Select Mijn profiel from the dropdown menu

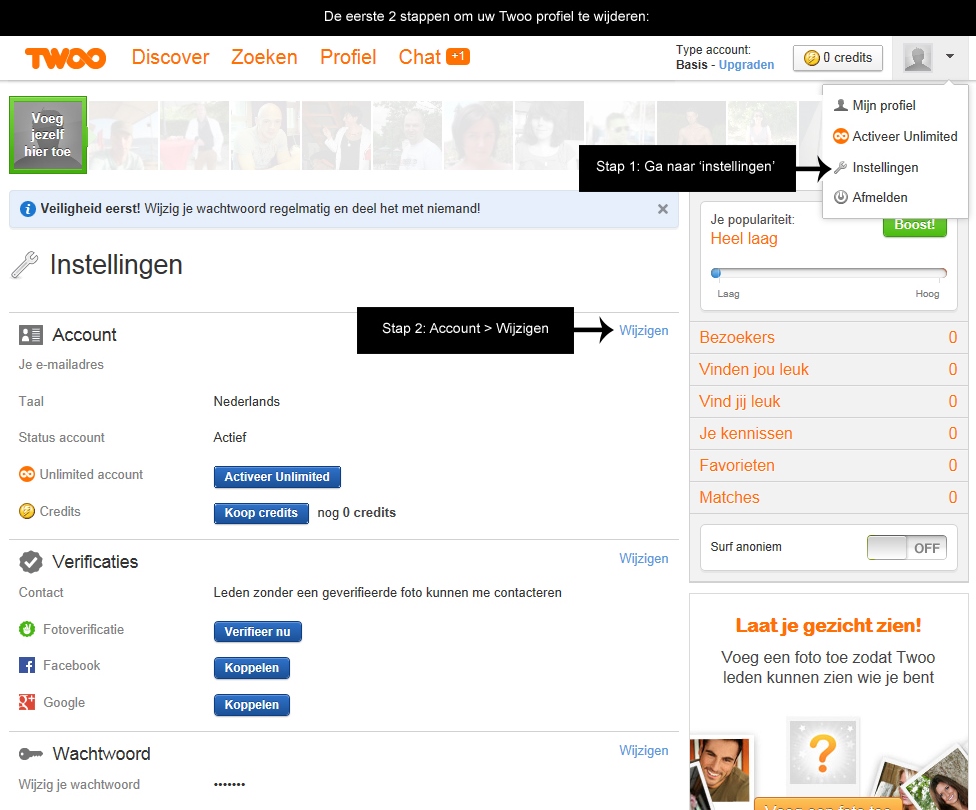point(884,105)
